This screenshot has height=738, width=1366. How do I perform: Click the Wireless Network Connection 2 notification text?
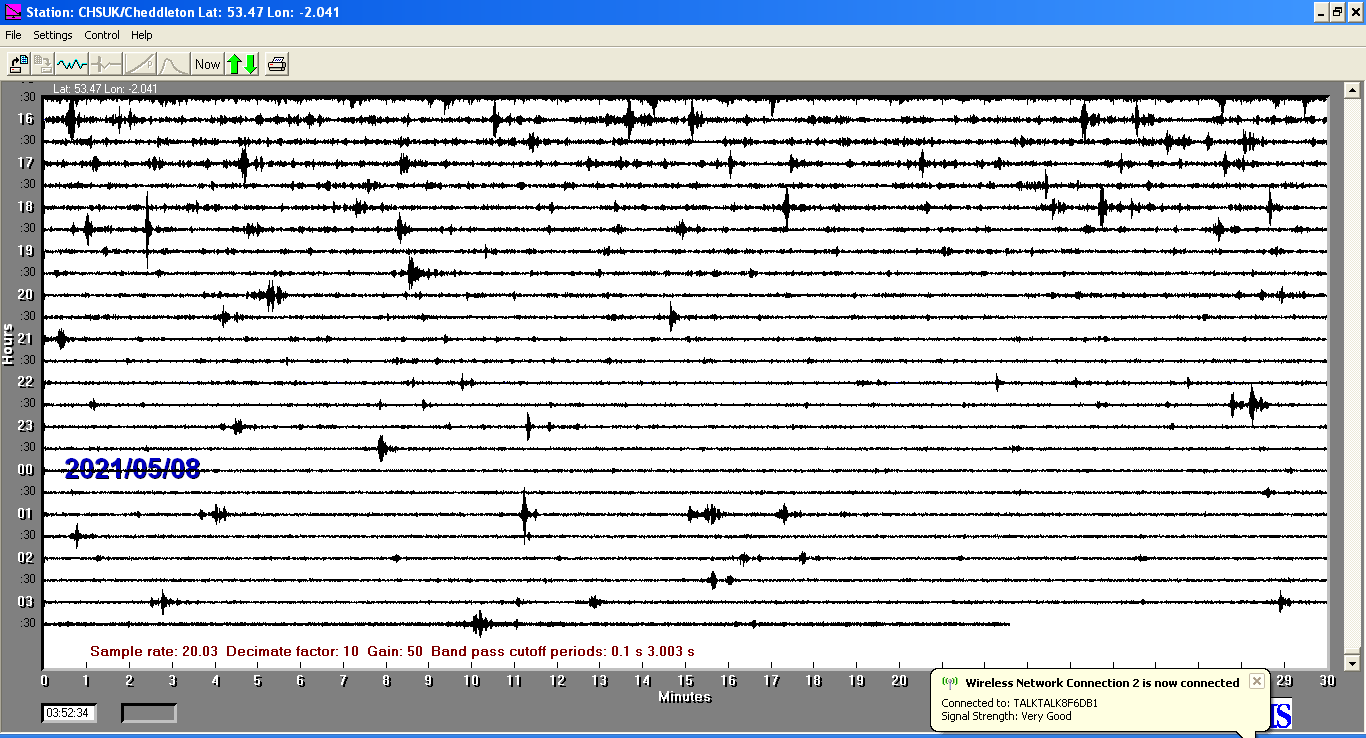click(x=1102, y=683)
